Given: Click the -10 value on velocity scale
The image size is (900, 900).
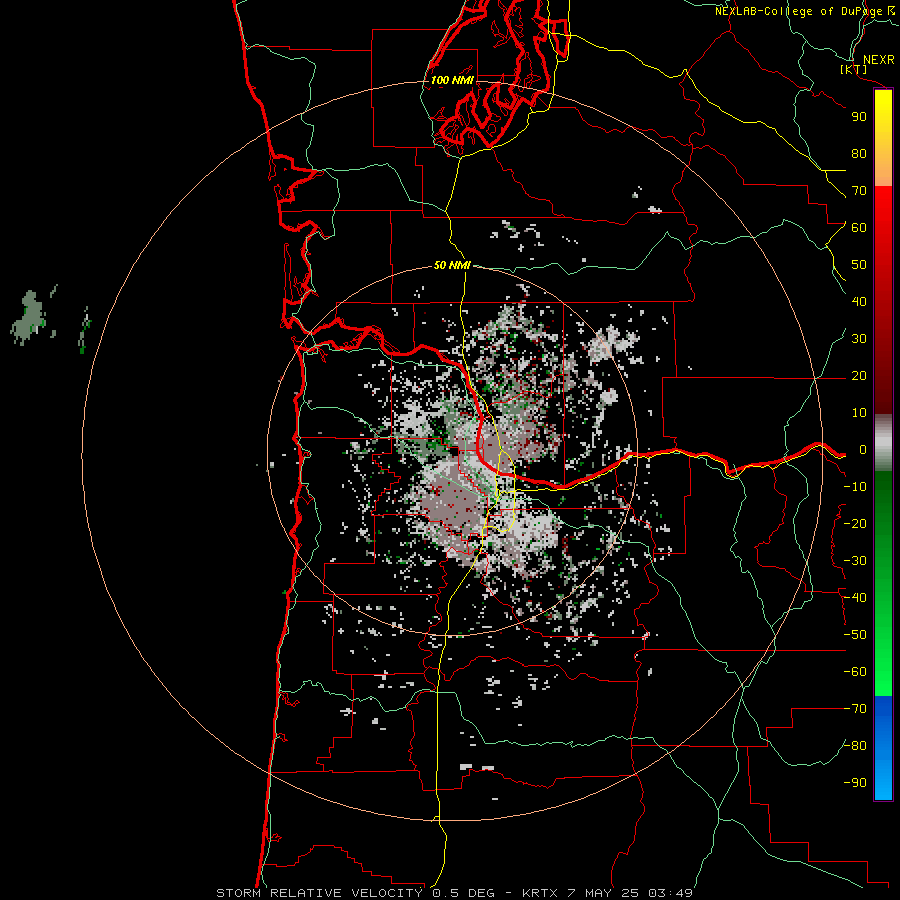Looking at the screenshot, I should pos(855,487).
